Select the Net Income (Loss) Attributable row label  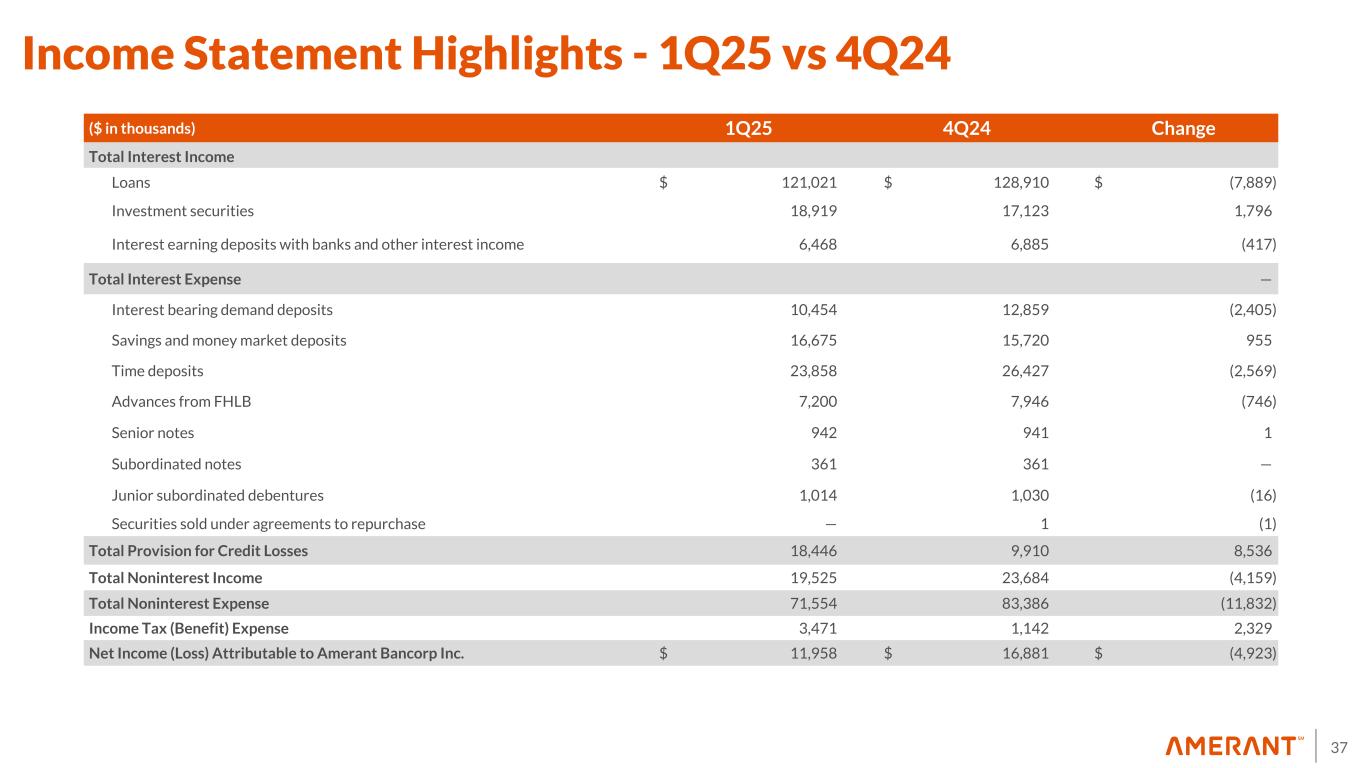tap(276, 654)
